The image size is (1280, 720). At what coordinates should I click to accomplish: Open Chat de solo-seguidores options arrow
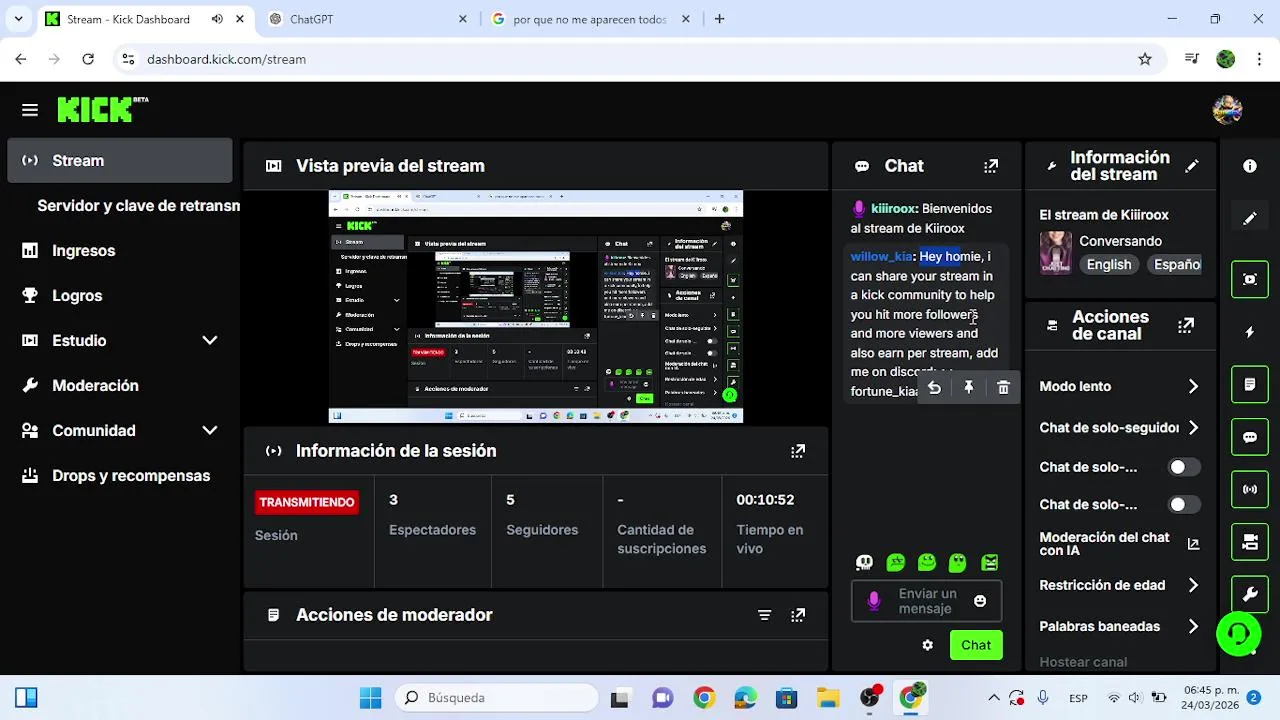point(1193,428)
